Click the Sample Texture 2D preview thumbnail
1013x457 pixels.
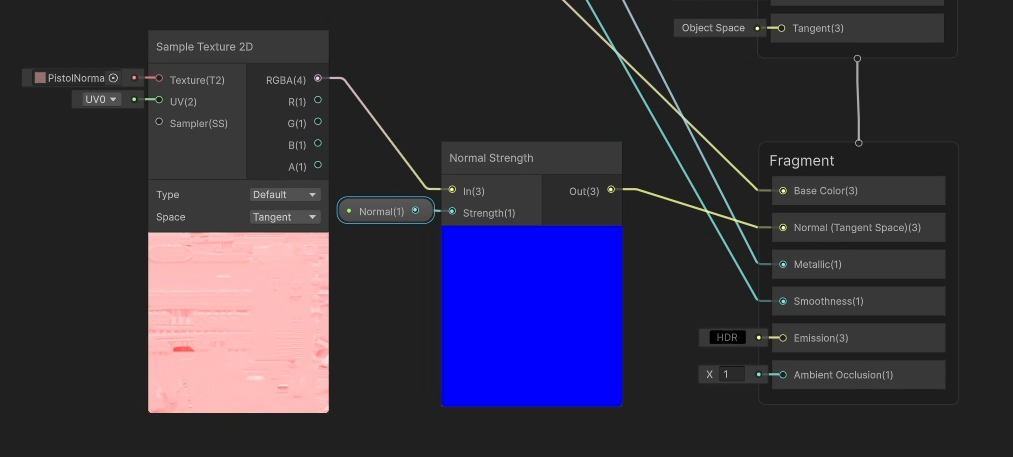[238, 323]
